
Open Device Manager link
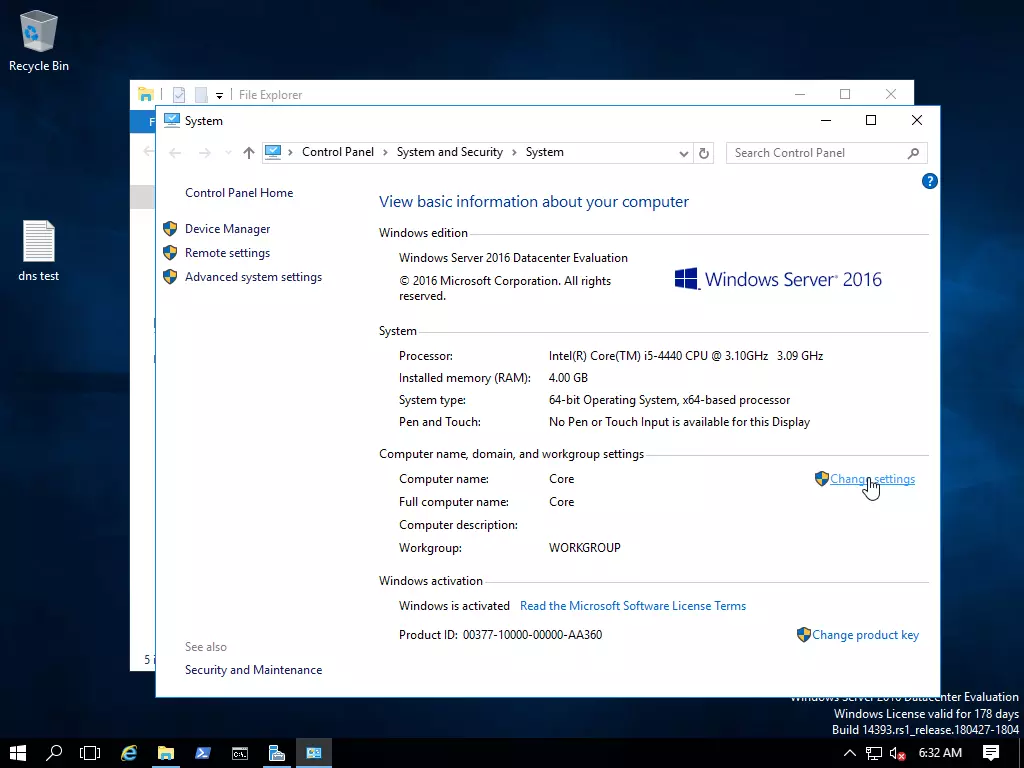227,229
